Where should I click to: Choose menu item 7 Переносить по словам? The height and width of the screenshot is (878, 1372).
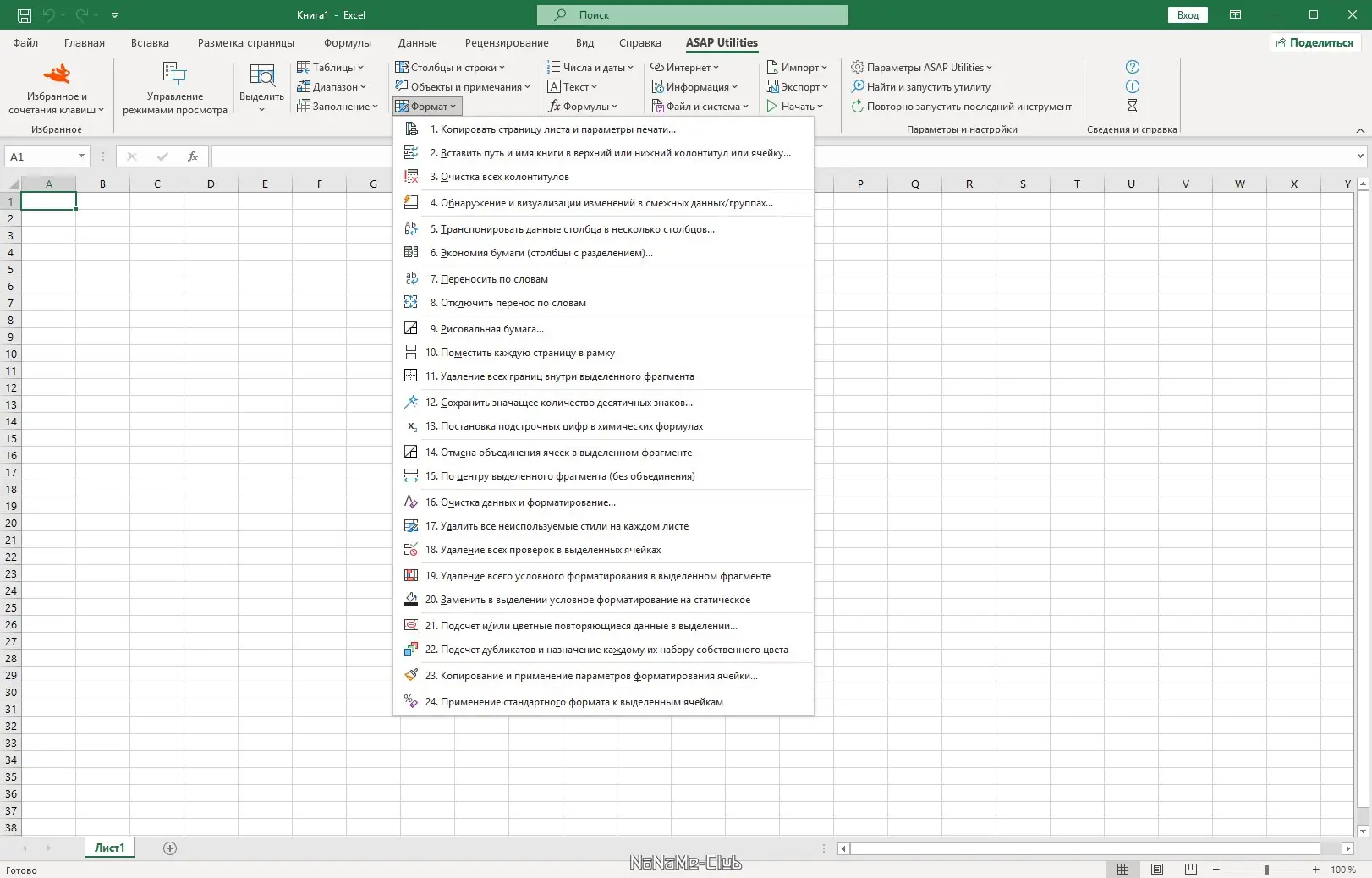pyautogui.click(x=604, y=279)
